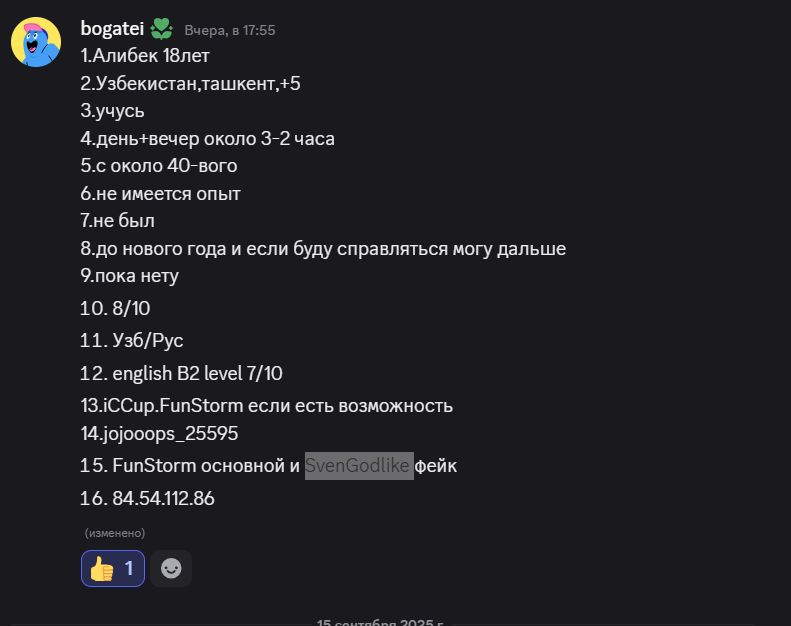Reveal the SvenGodlike spoiler text

[x=359, y=466]
